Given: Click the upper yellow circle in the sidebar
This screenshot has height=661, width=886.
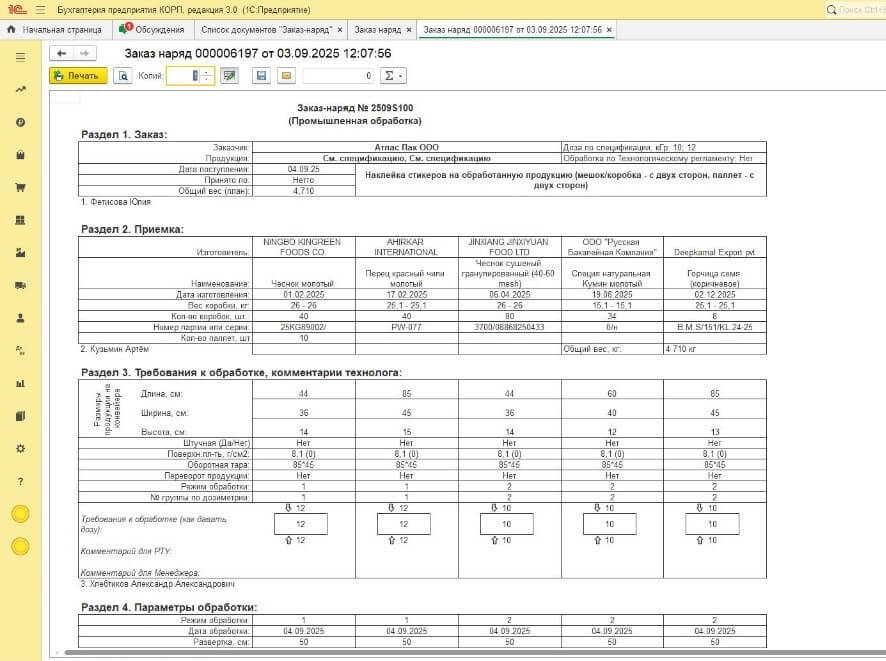Looking at the screenshot, I should pyautogui.click(x=20, y=514).
